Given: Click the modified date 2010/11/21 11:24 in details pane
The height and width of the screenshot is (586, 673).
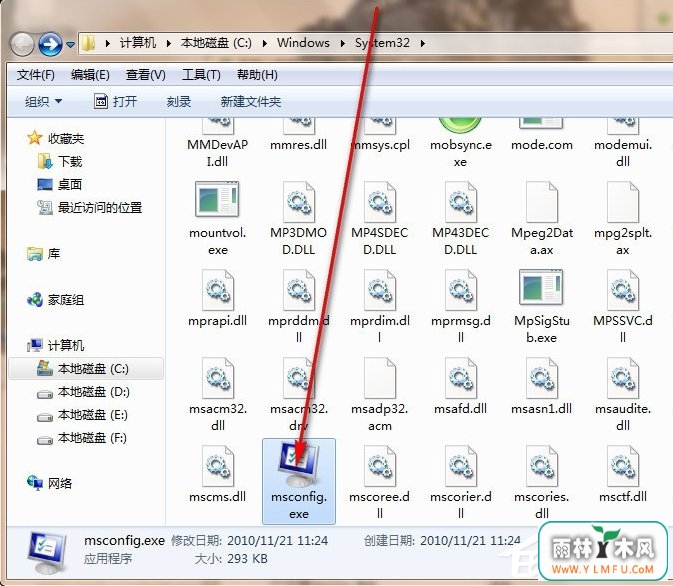Looking at the screenshot, I should point(277,540).
